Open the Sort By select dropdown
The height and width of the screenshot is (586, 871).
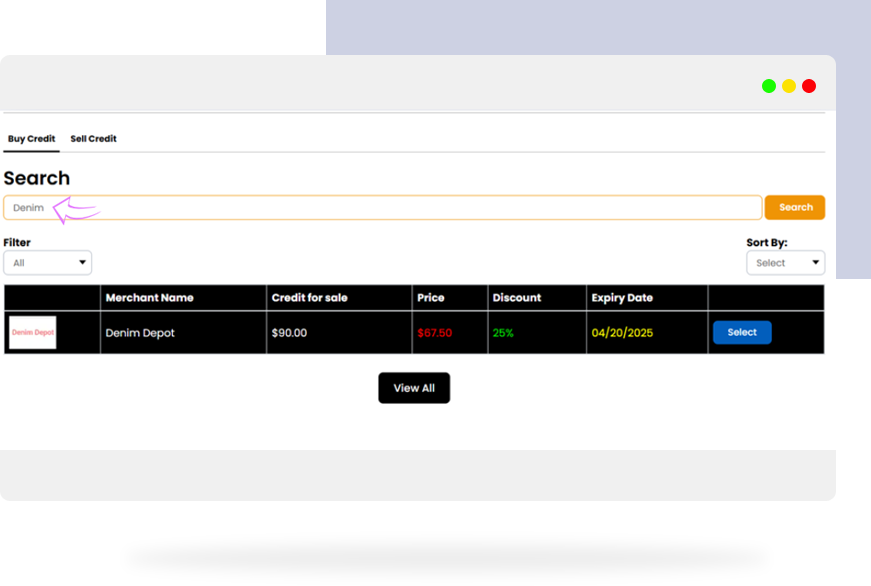point(785,263)
